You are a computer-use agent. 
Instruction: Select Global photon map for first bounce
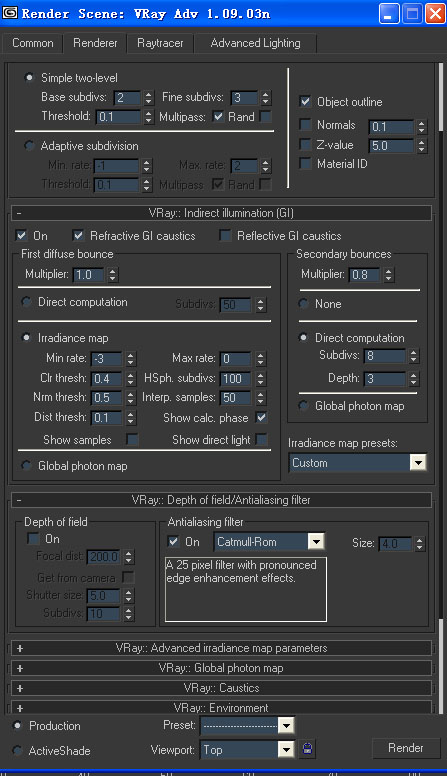(27, 466)
